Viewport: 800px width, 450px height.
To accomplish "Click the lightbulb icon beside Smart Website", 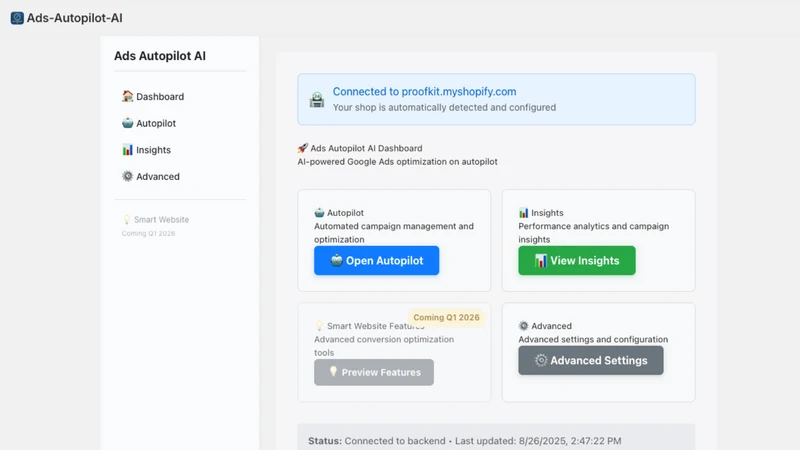I will tap(127, 219).
